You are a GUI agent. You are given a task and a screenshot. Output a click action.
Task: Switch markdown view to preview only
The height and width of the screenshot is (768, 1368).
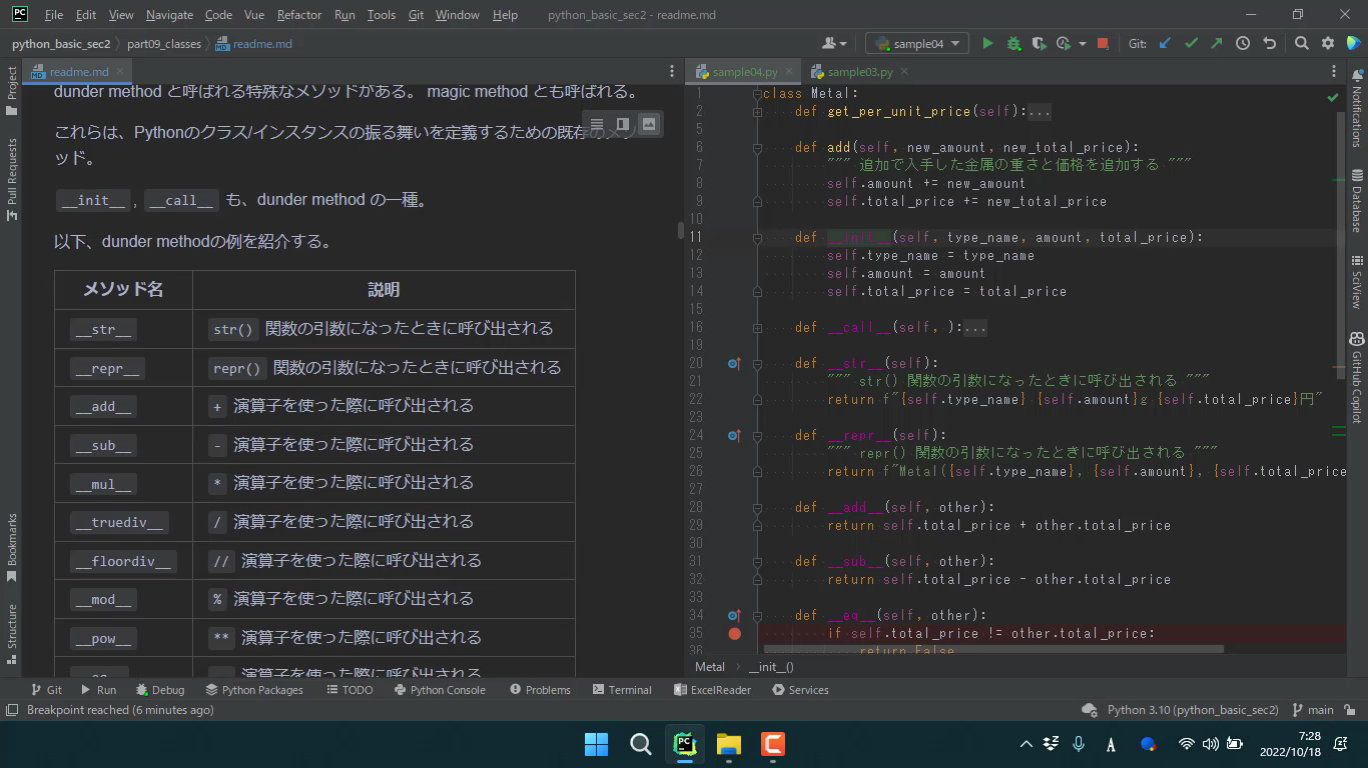649,124
